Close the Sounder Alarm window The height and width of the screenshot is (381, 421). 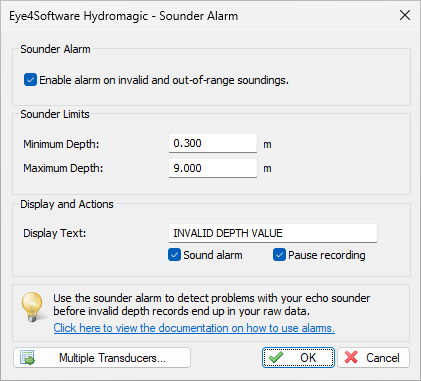pyautogui.click(x=405, y=15)
